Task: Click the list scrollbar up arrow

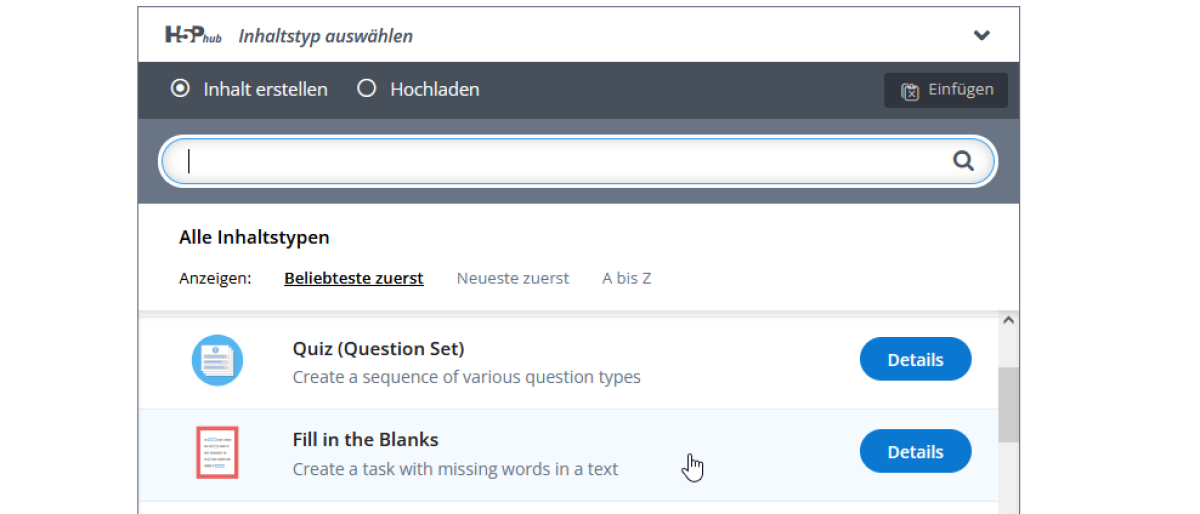Action: tap(1008, 321)
